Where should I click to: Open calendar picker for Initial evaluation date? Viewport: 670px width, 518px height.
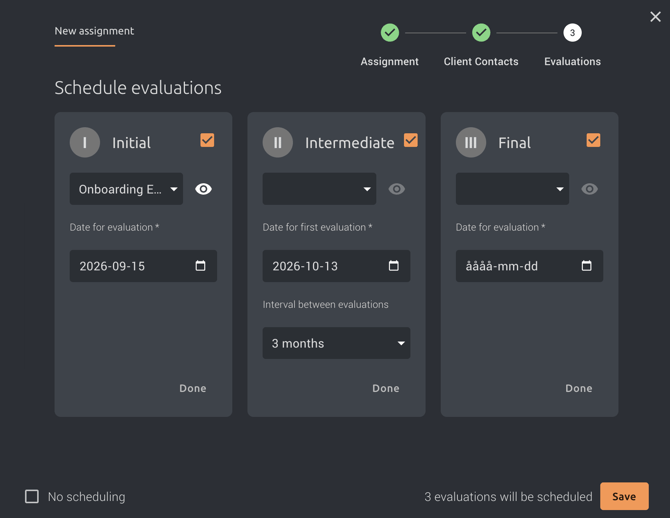click(x=200, y=266)
